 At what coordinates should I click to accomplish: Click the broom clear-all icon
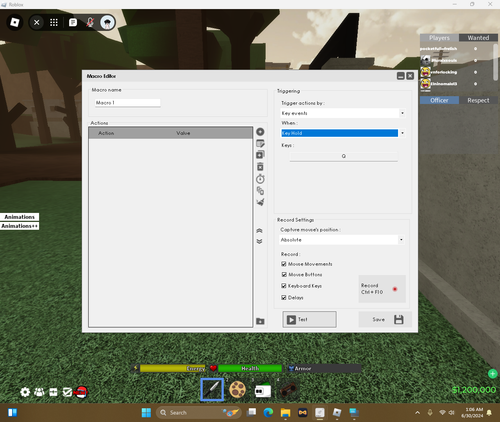(260, 202)
